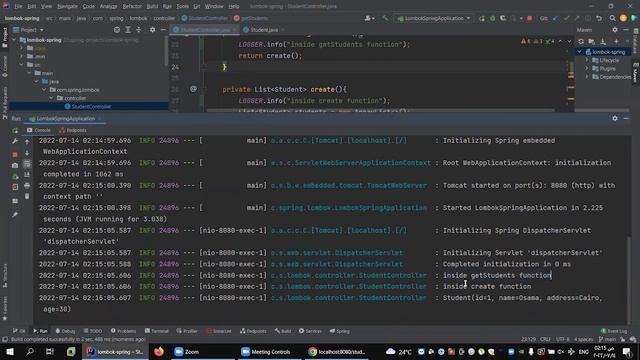Click the rerun application icon in Run panel
Image resolution: width=640 pixels, height=360 pixels.
pyautogui.click(x=15, y=131)
